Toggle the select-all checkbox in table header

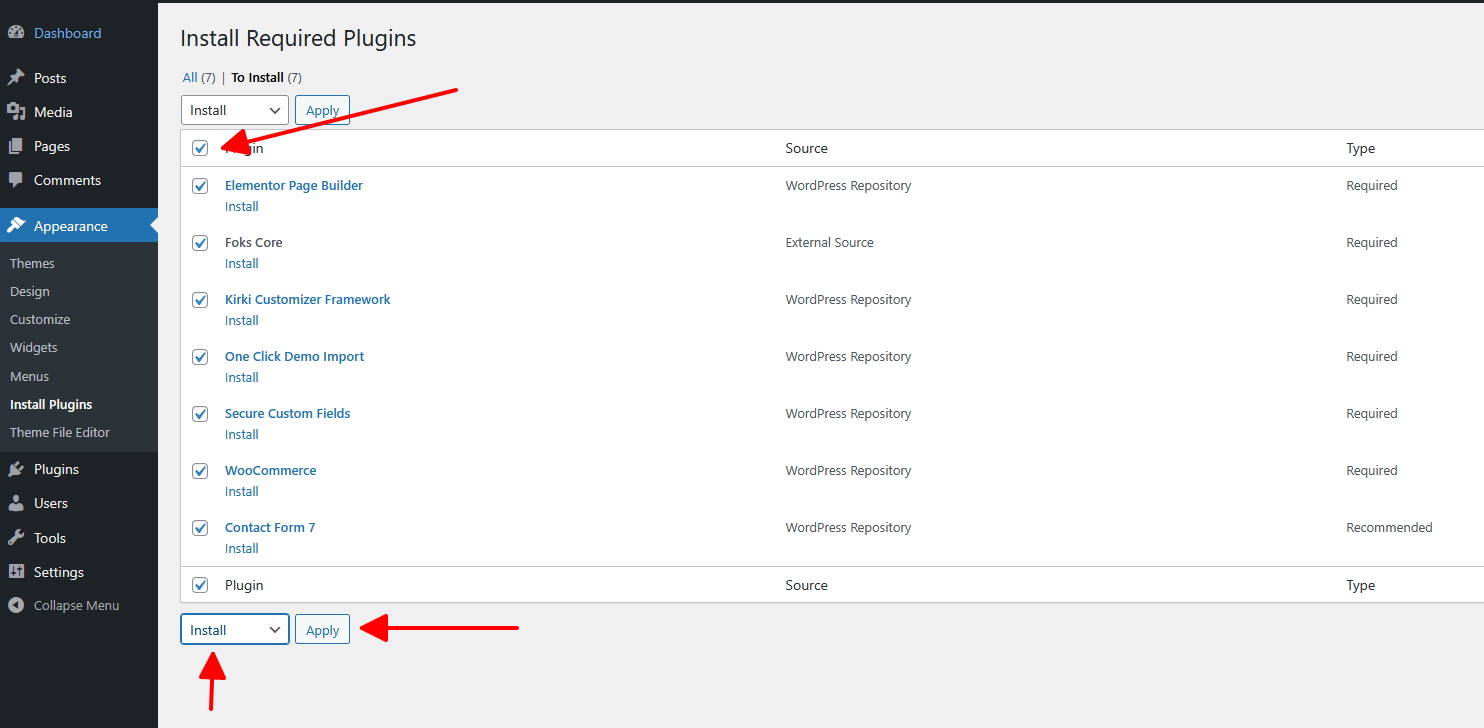click(x=200, y=148)
